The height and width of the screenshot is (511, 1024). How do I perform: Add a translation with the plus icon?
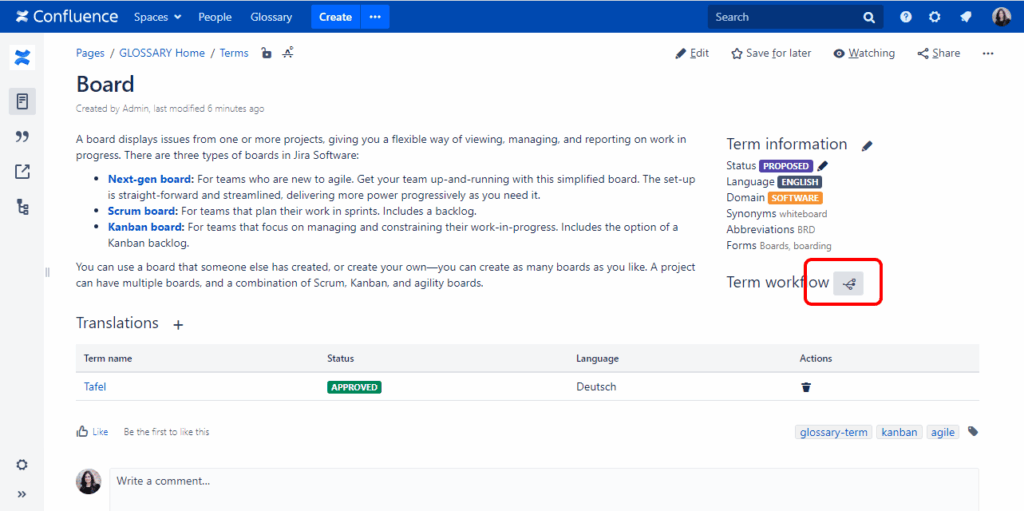click(178, 324)
